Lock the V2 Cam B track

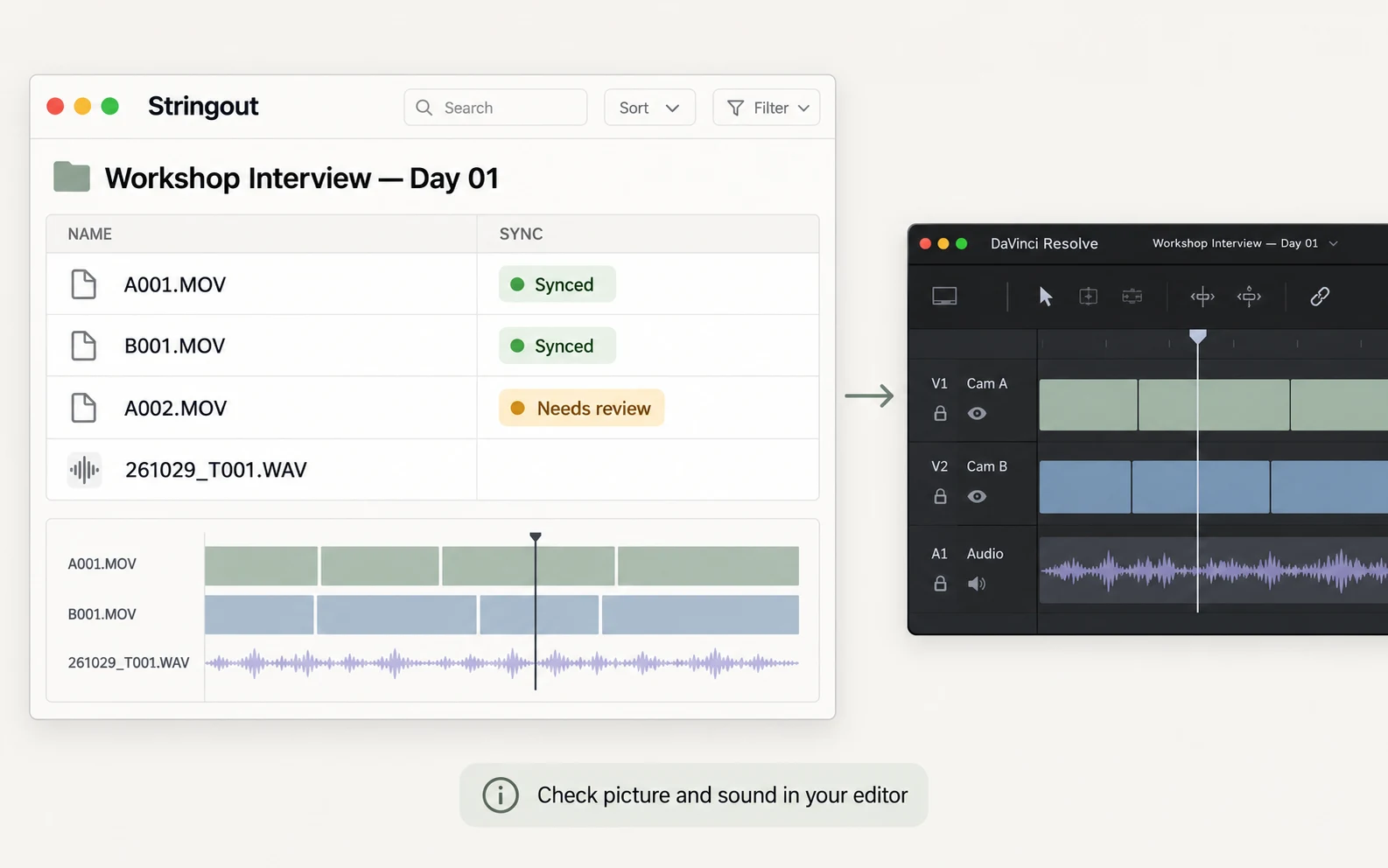coord(940,496)
